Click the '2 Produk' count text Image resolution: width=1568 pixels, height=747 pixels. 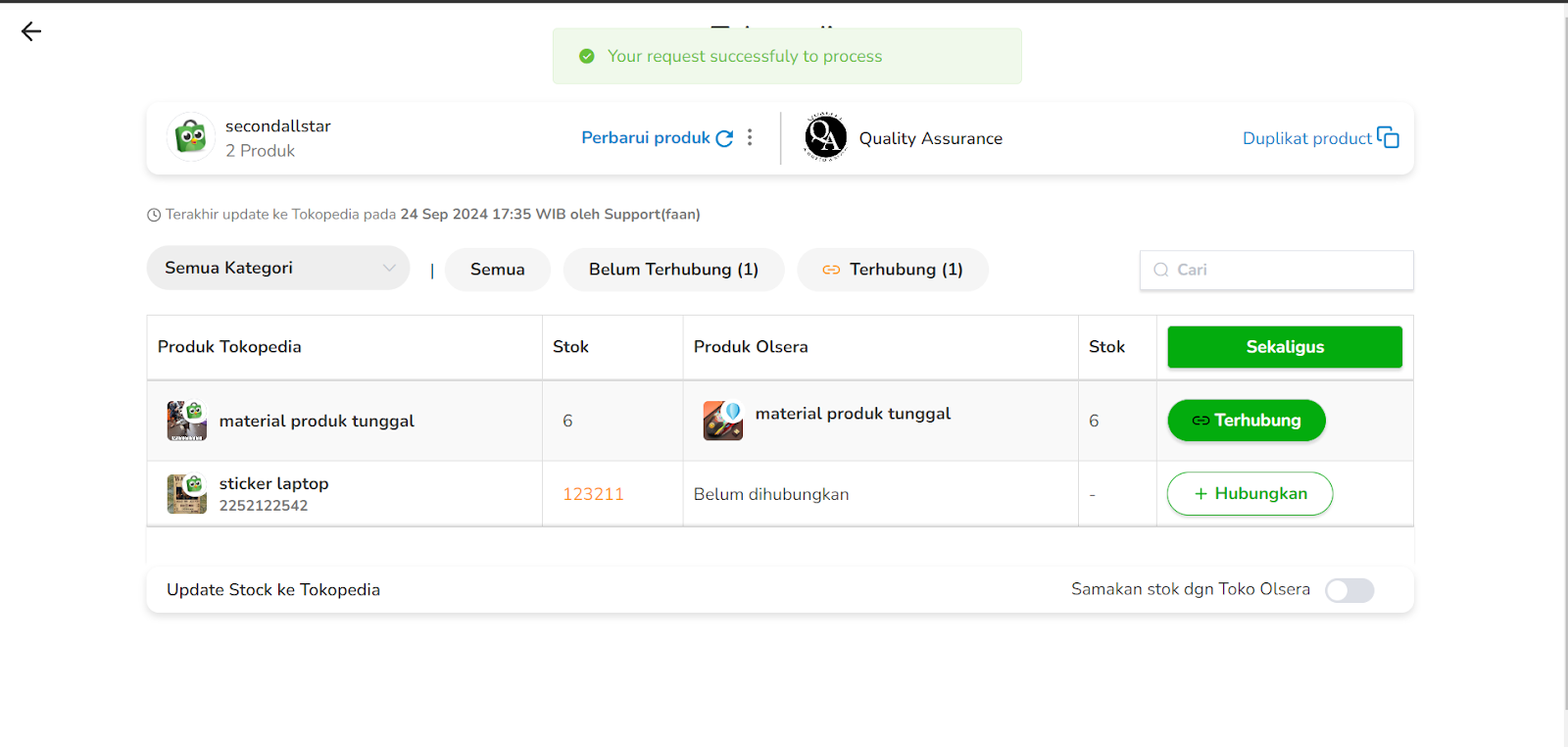pos(260,151)
